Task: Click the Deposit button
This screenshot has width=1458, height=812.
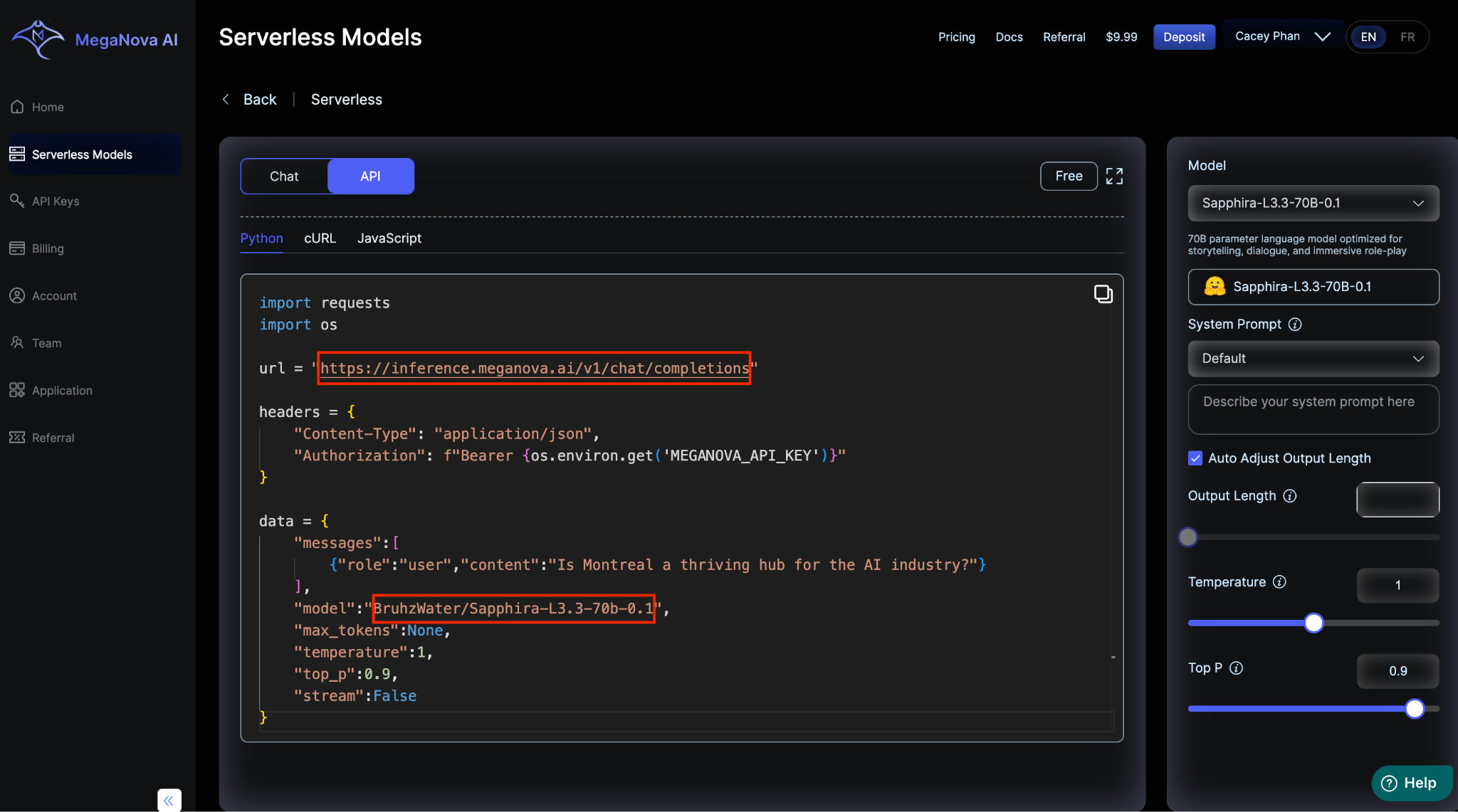Action: (x=1184, y=37)
